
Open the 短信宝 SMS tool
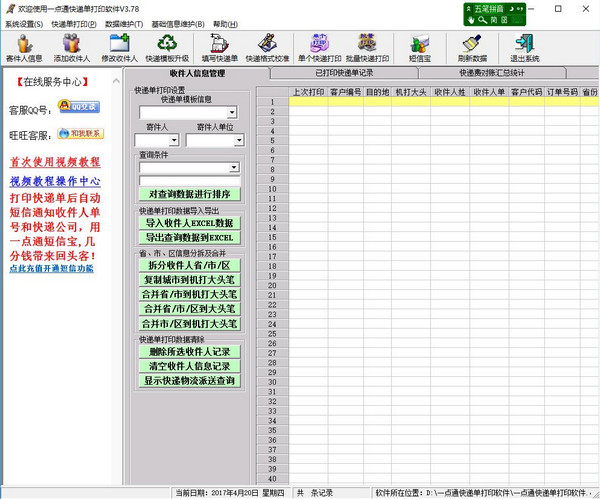[420, 47]
